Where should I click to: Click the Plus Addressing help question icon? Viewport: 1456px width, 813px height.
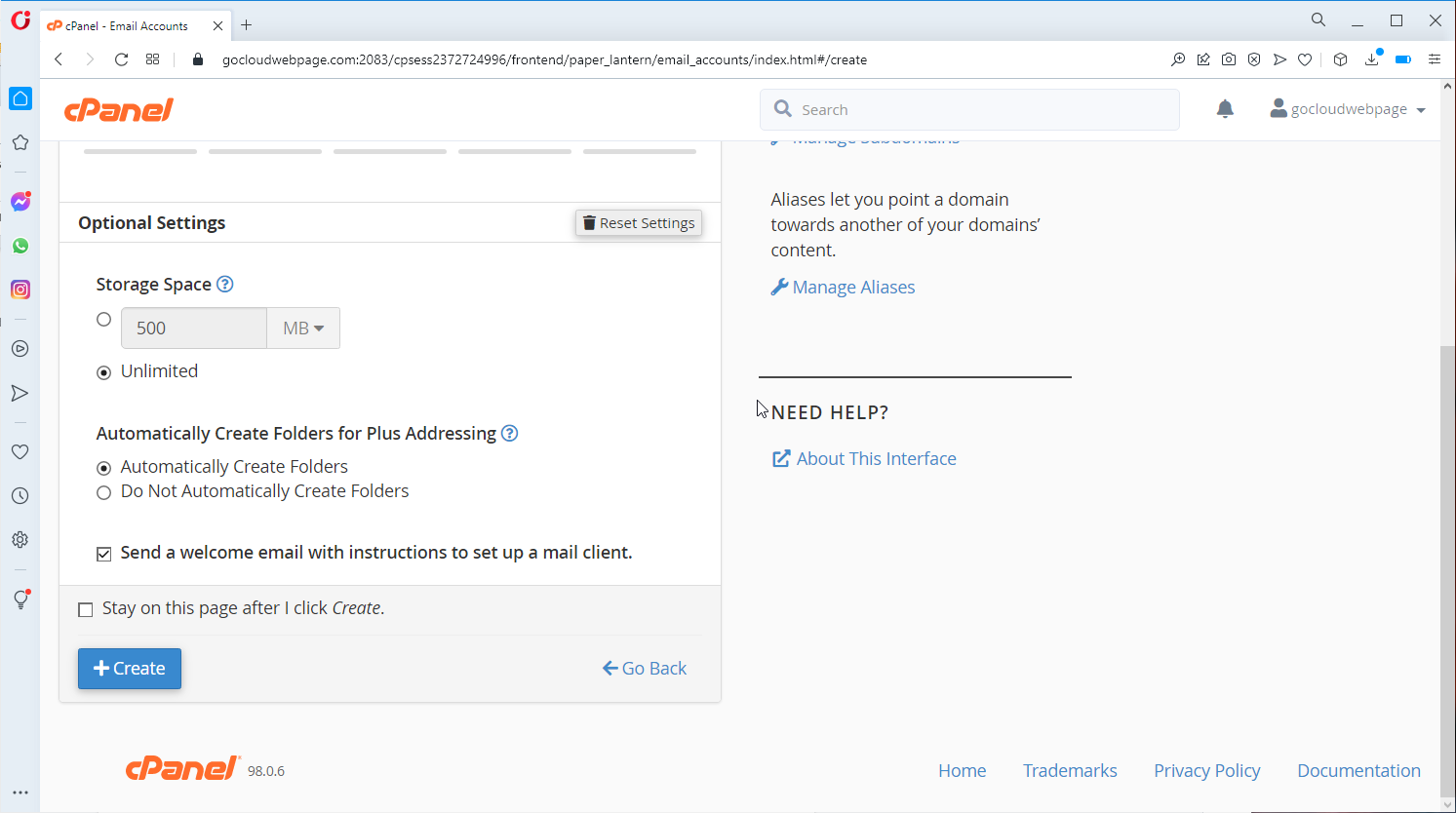(509, 433)
